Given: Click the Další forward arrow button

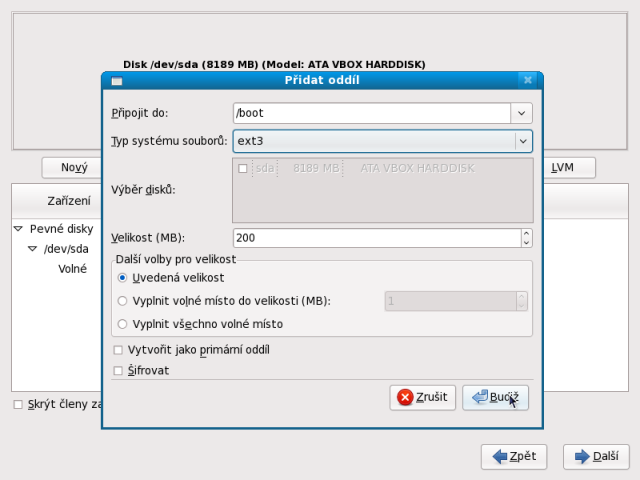Looking at the screenshot, I should (596, 456).
